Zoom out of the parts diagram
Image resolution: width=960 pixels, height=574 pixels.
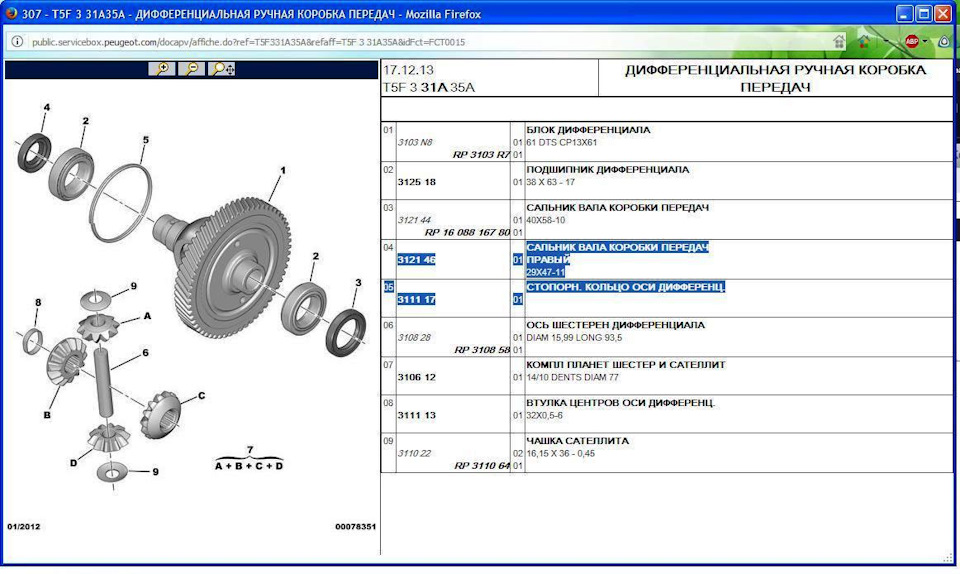[192, 69]
